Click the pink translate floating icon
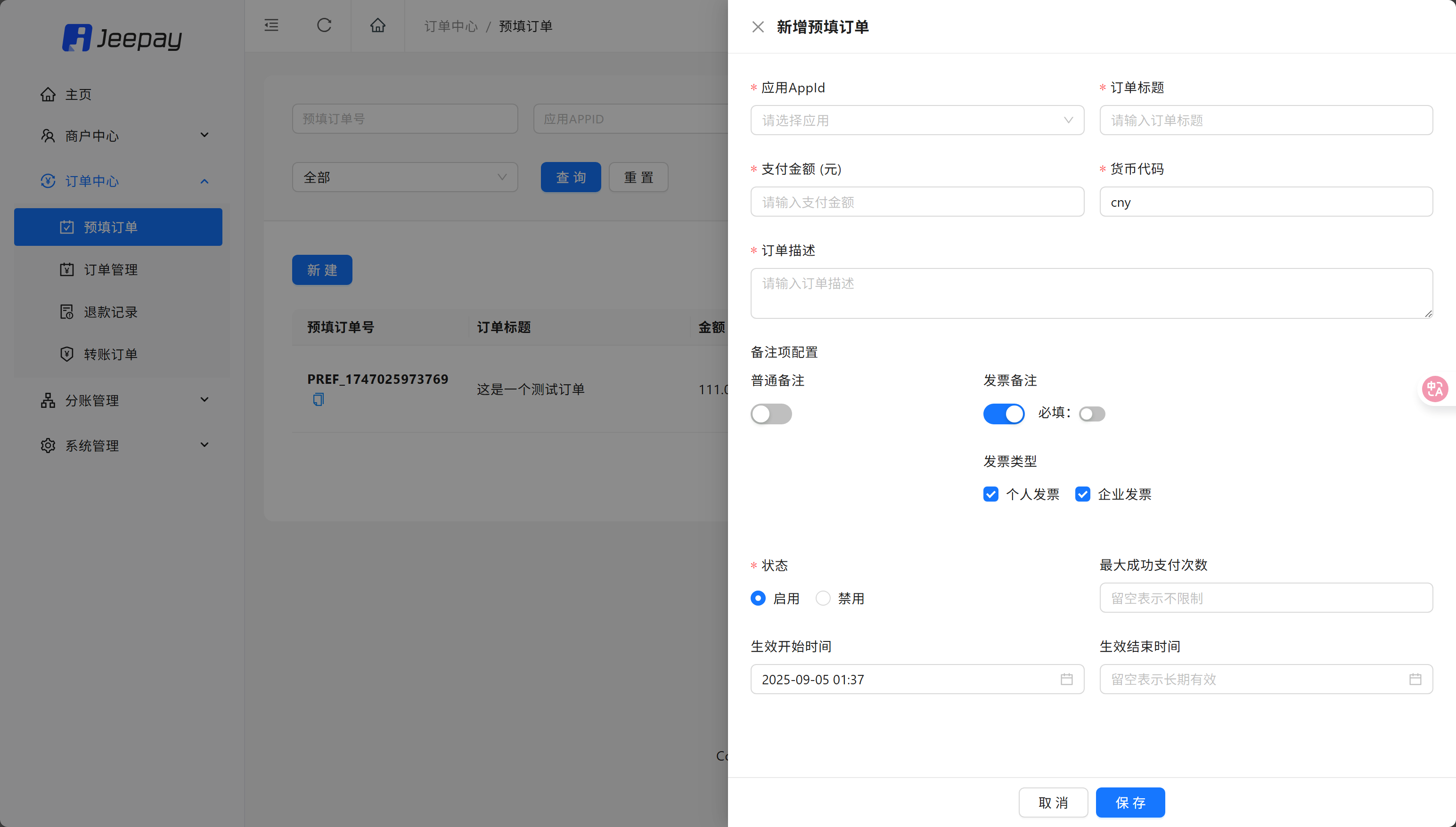The width and height of the screenshot is (1456, 827). click(x=1434, y=389)
